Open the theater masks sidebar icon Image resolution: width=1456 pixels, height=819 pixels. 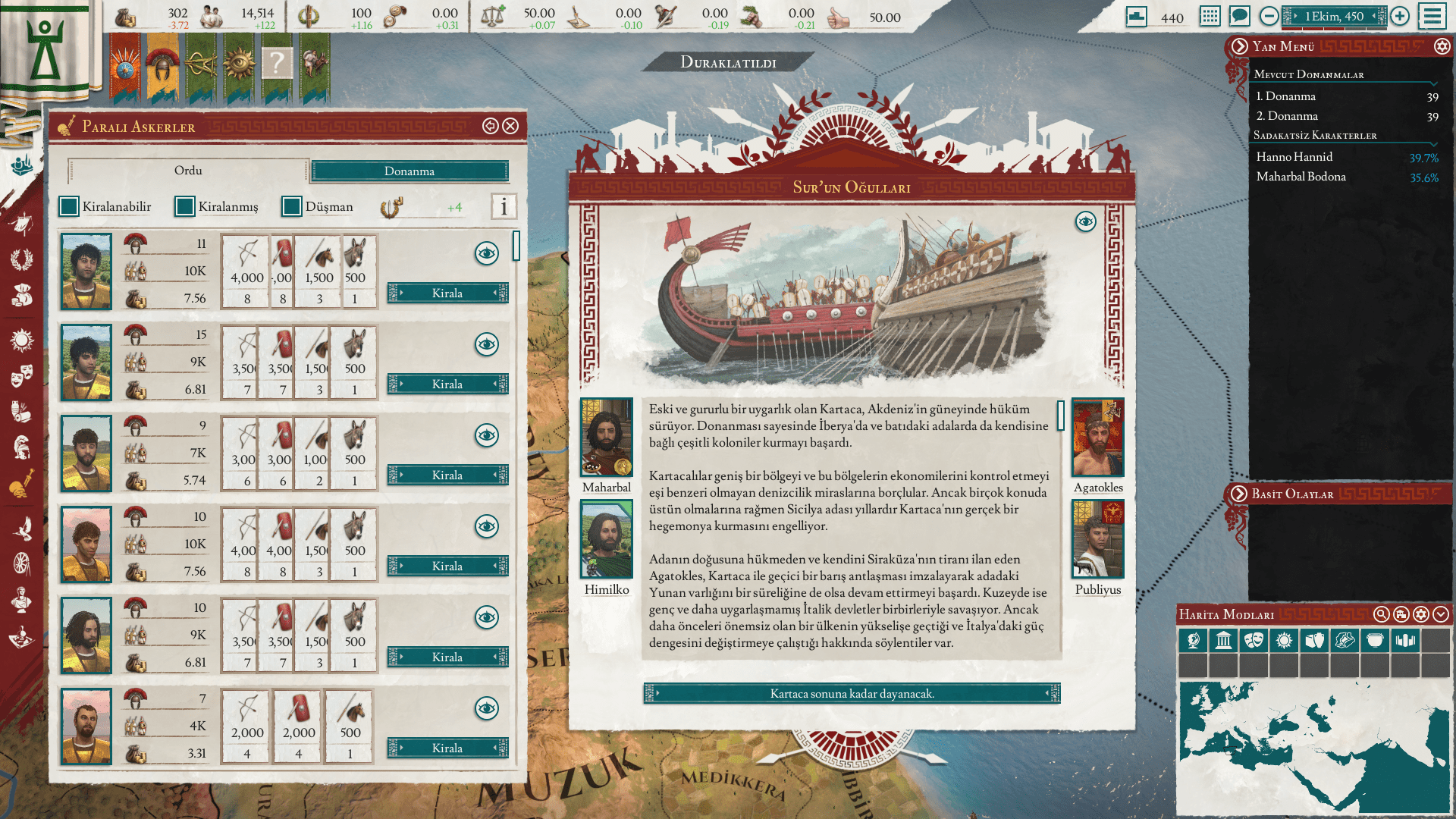click(22, 375)
